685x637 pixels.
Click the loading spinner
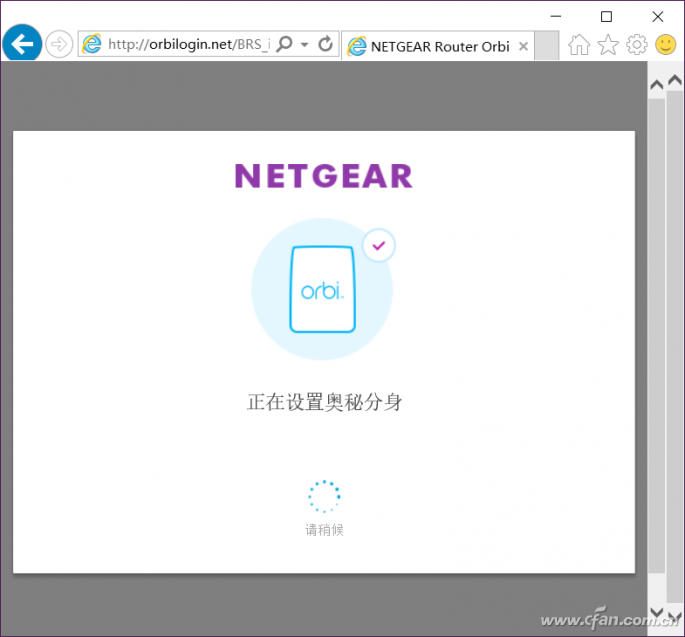coord(324,496)
